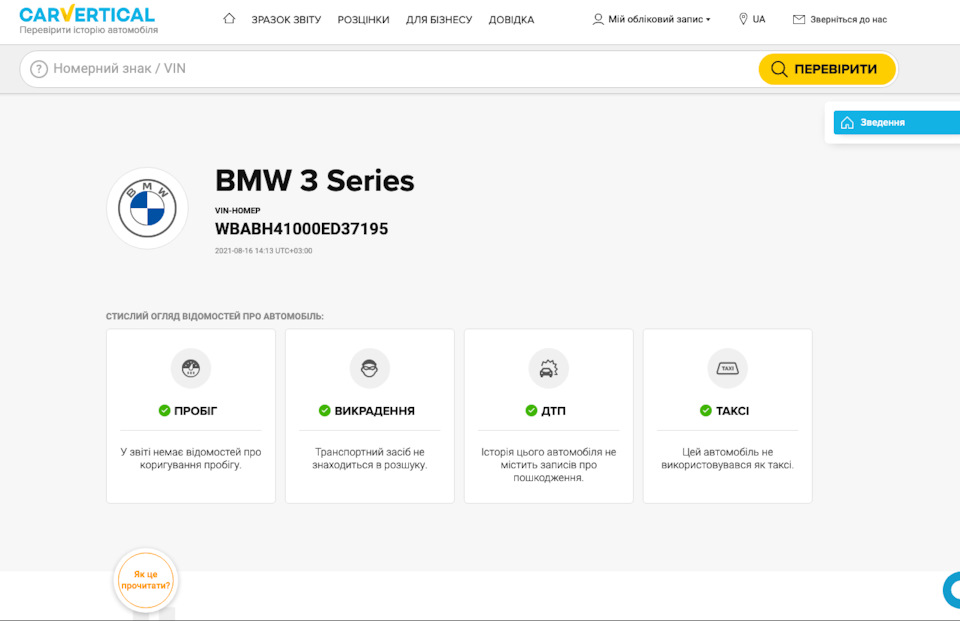960x621 pixels.
Task: Click text Цей автомобіль не використовувався як таксі
Action: (x=727, y=458)
